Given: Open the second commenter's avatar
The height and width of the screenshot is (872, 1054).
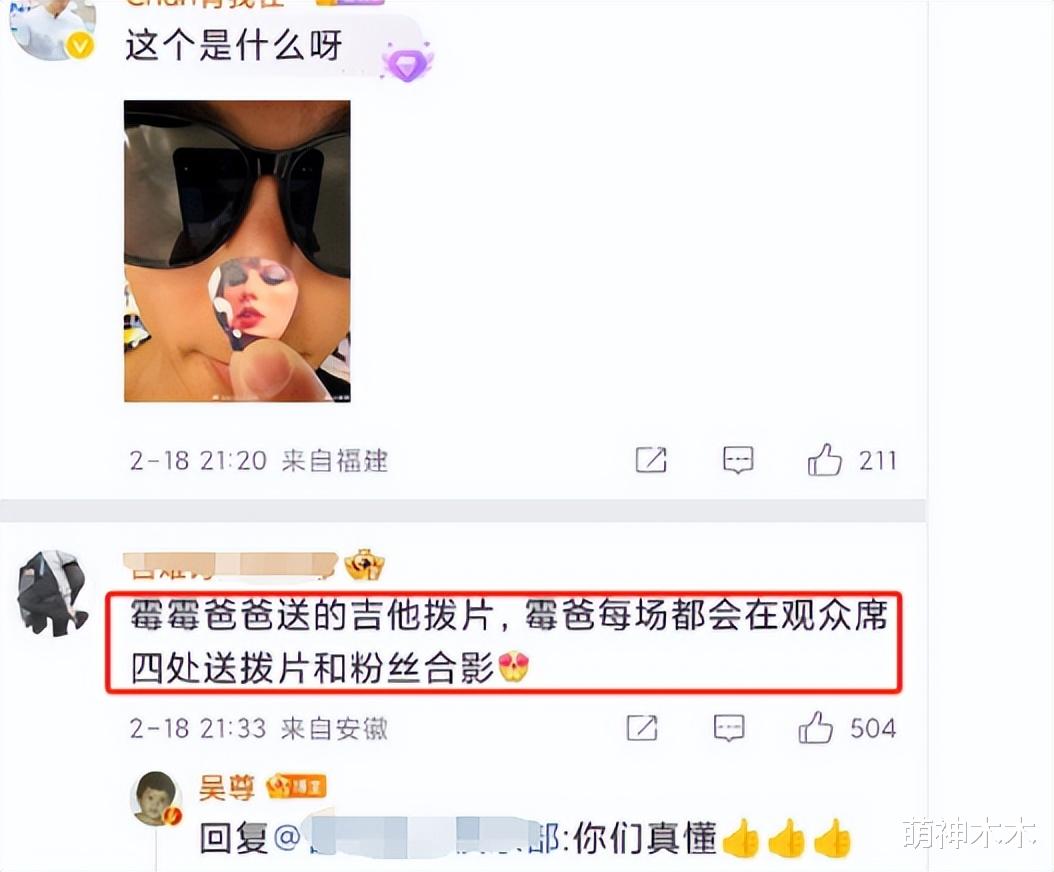Looking at the screenshot, I should (52, 594).
